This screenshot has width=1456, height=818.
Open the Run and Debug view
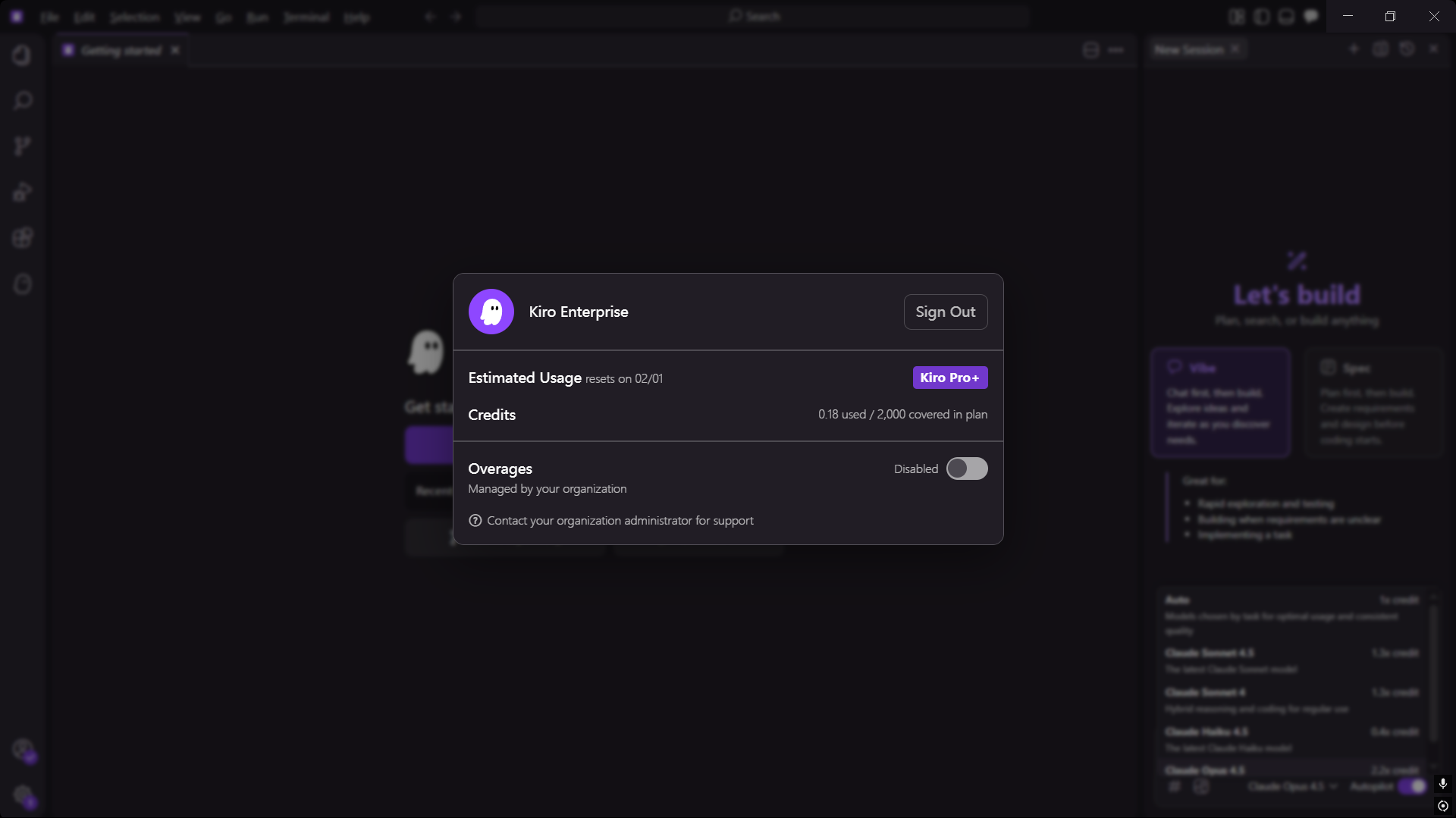coord(22,192)
